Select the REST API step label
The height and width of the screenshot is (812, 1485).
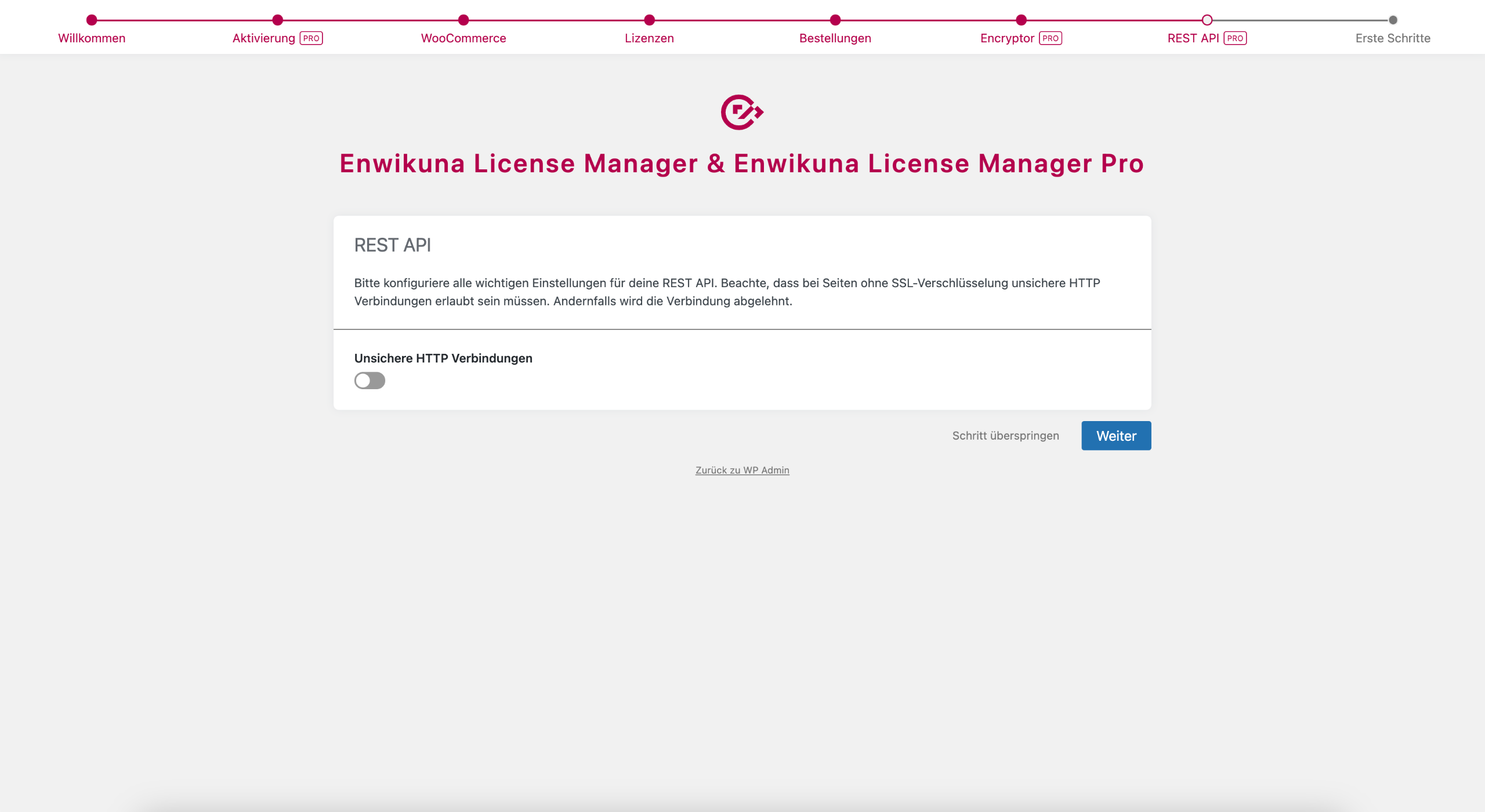[x=1193, y=38]
